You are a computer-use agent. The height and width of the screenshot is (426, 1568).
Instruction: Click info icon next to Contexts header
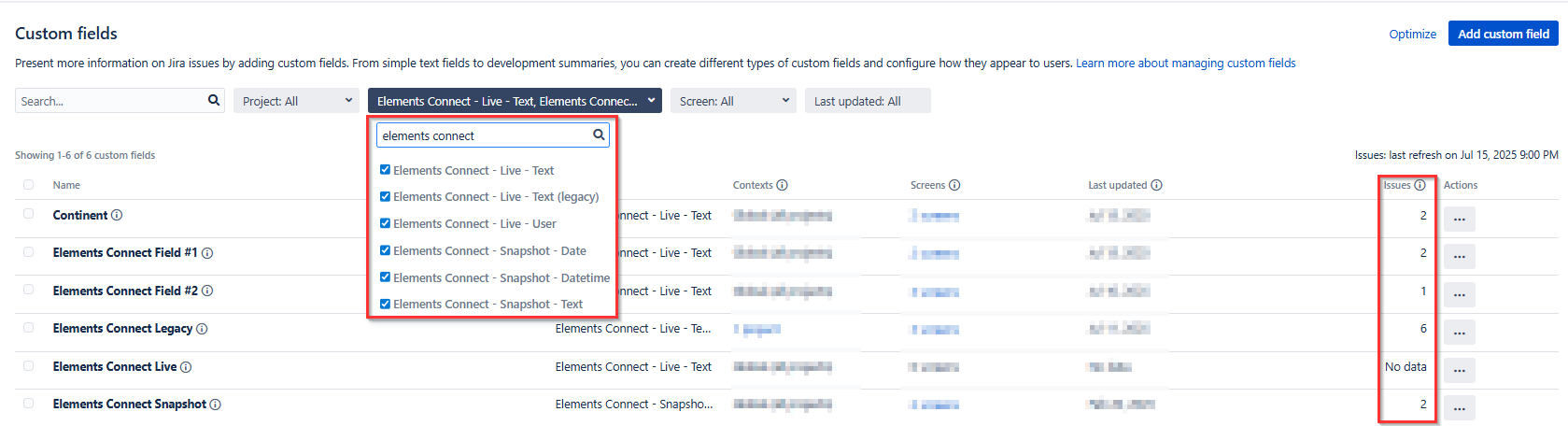tap(783, 185)
